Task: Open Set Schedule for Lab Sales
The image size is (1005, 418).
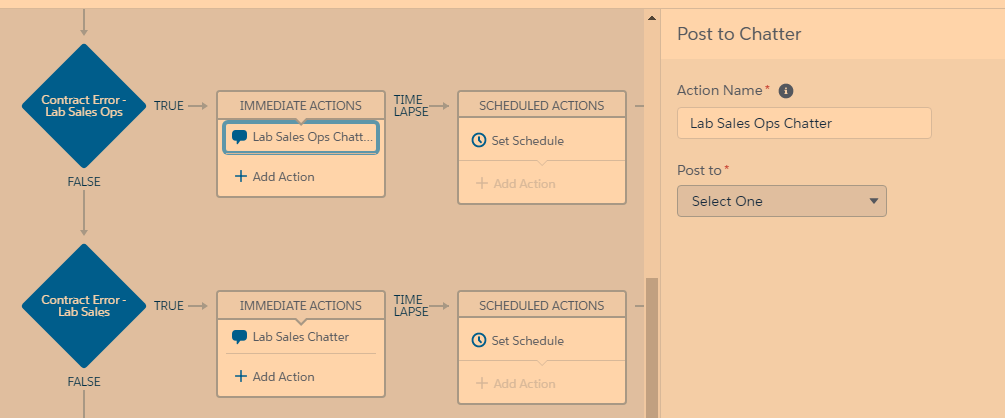Action: [x=527, y=341]
